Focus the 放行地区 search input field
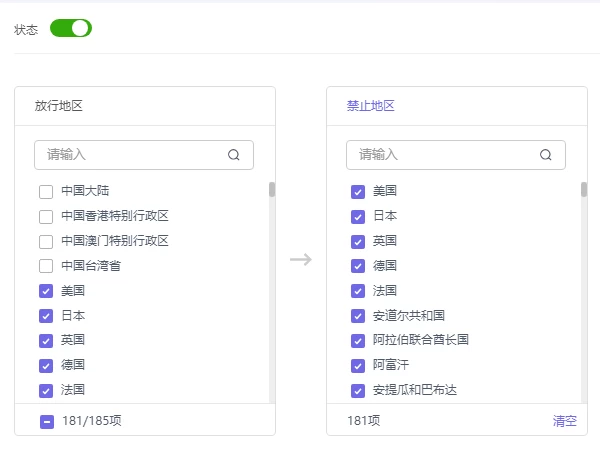The width and height of the screenshot is (600, 457). point(130,155)
